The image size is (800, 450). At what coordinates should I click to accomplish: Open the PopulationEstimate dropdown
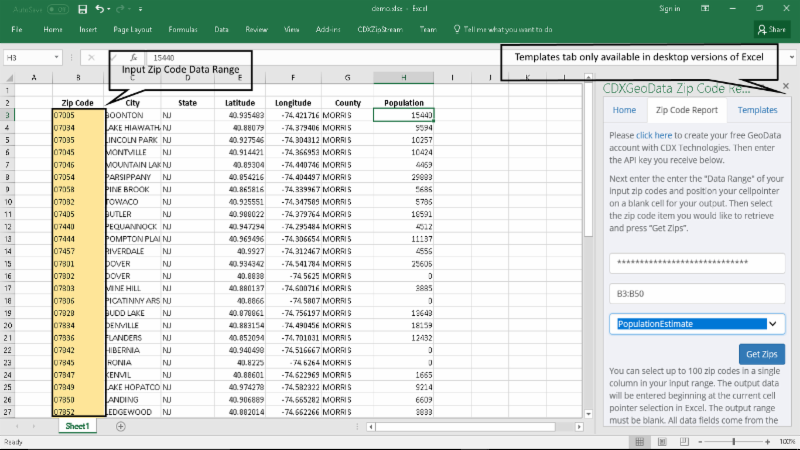[697, 324]
